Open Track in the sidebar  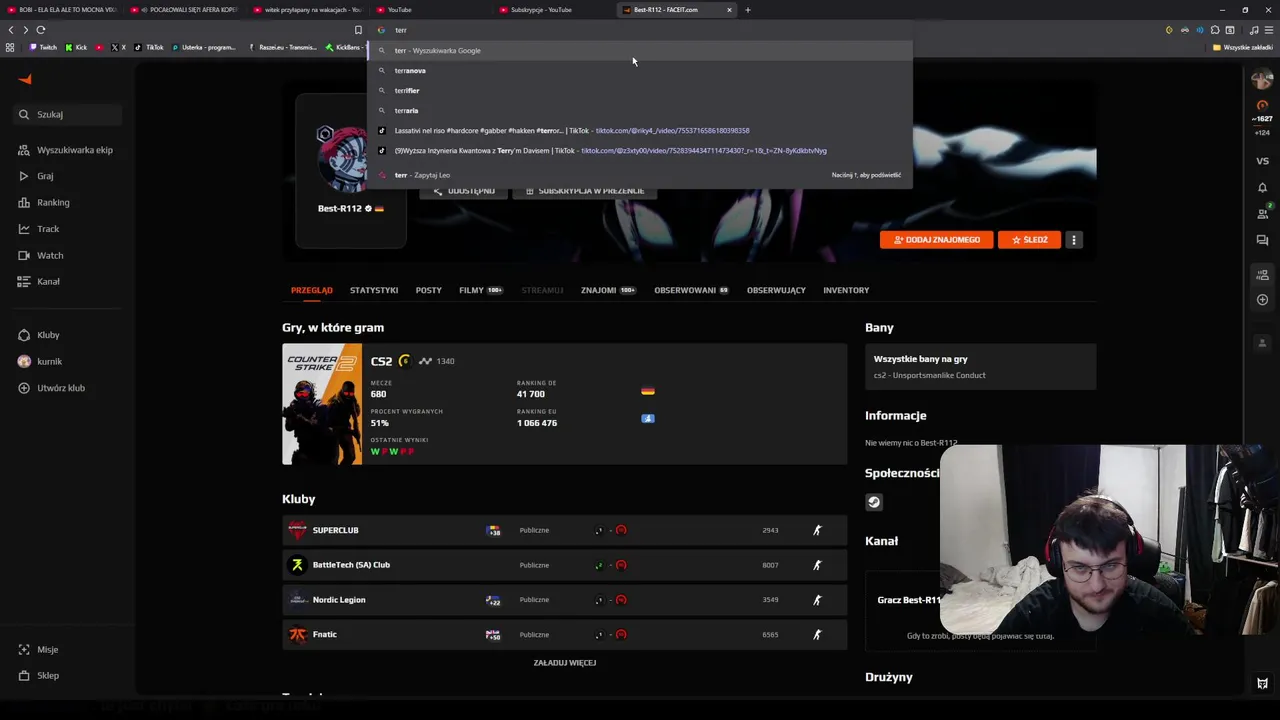pos(39,229)
